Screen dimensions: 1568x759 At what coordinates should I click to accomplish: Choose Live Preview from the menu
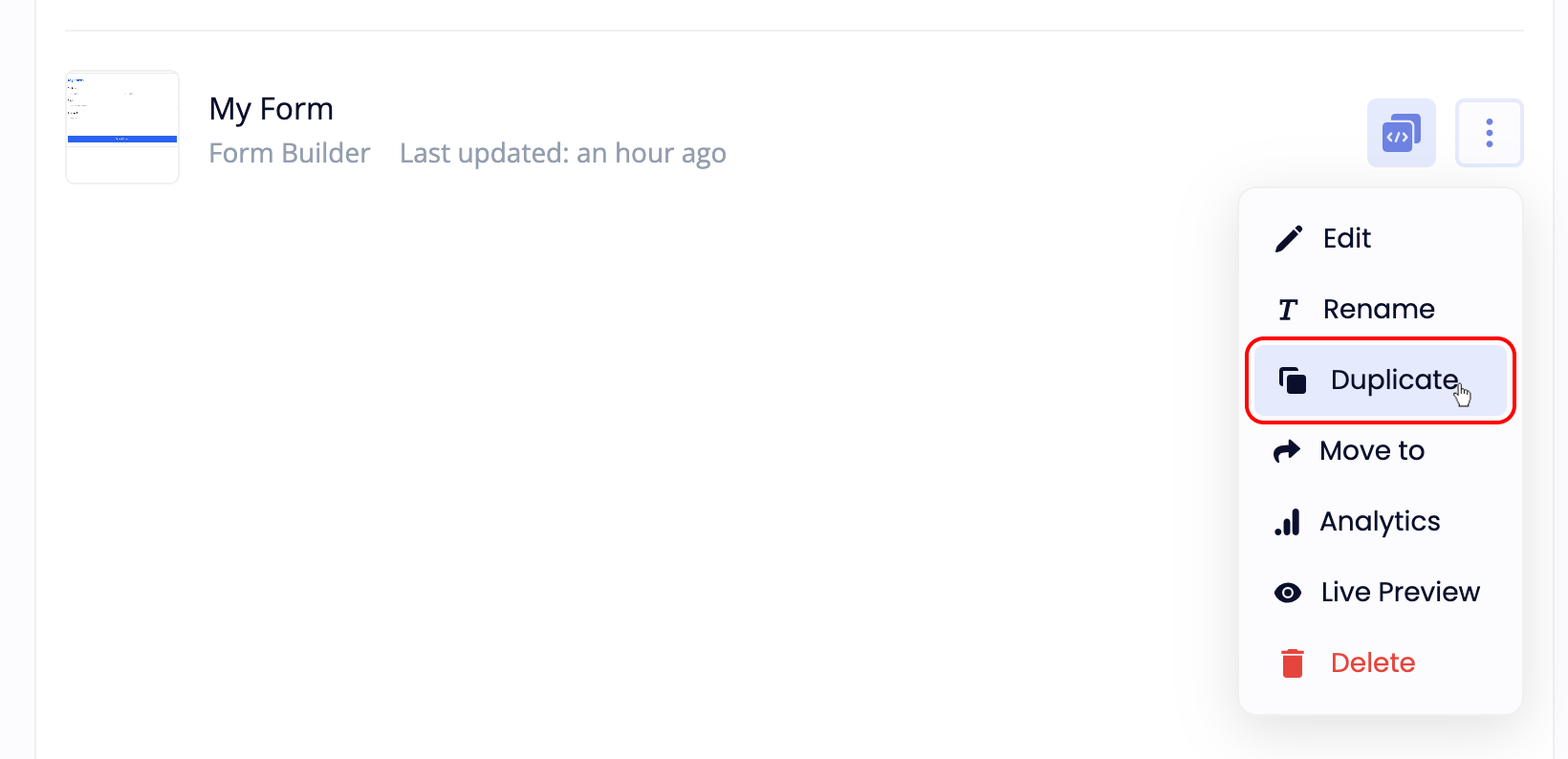point(1399,592)
